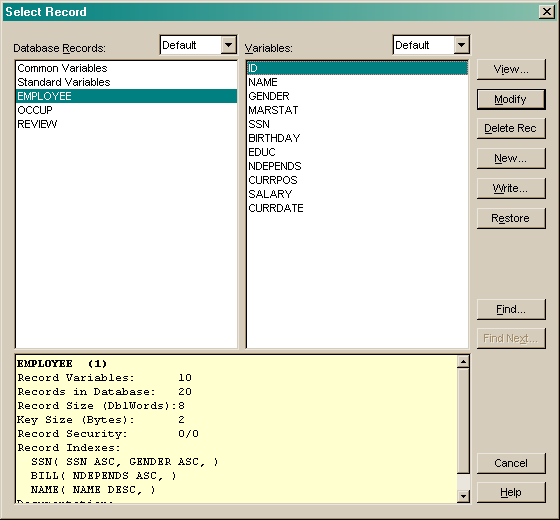The image size is (560, 520).
Task: Open Help for this dialog
Action: pos(511,492)
